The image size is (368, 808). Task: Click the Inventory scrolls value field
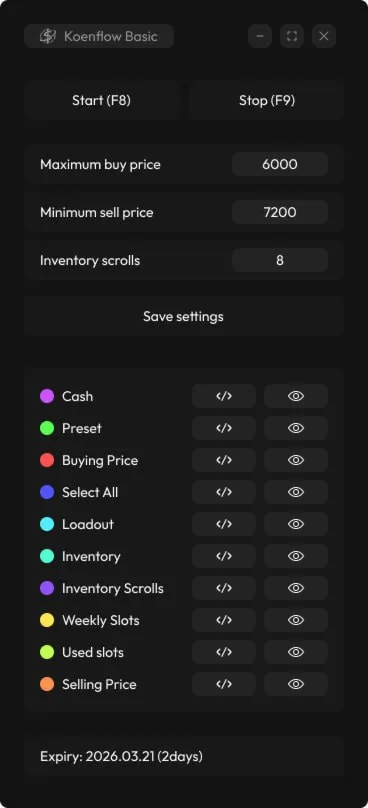tap(280, 260)
